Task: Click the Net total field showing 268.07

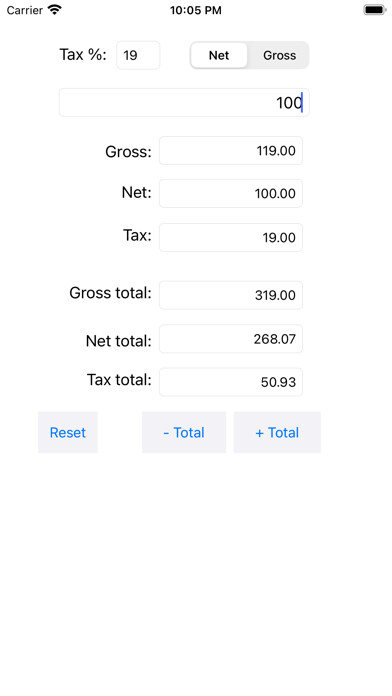Action: tap(231, 339)
